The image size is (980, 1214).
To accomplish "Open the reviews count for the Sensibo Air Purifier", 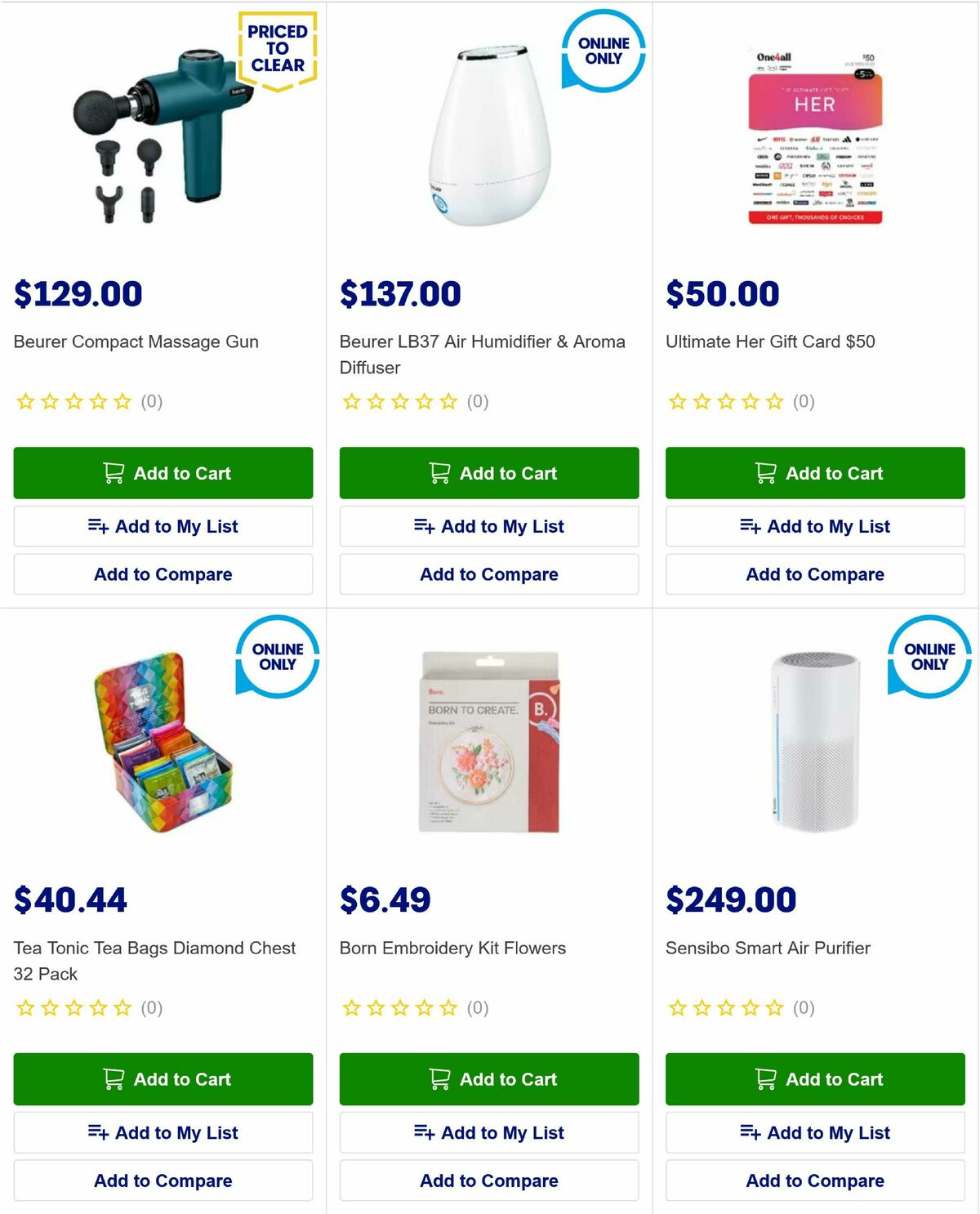I will point(804,1008).
